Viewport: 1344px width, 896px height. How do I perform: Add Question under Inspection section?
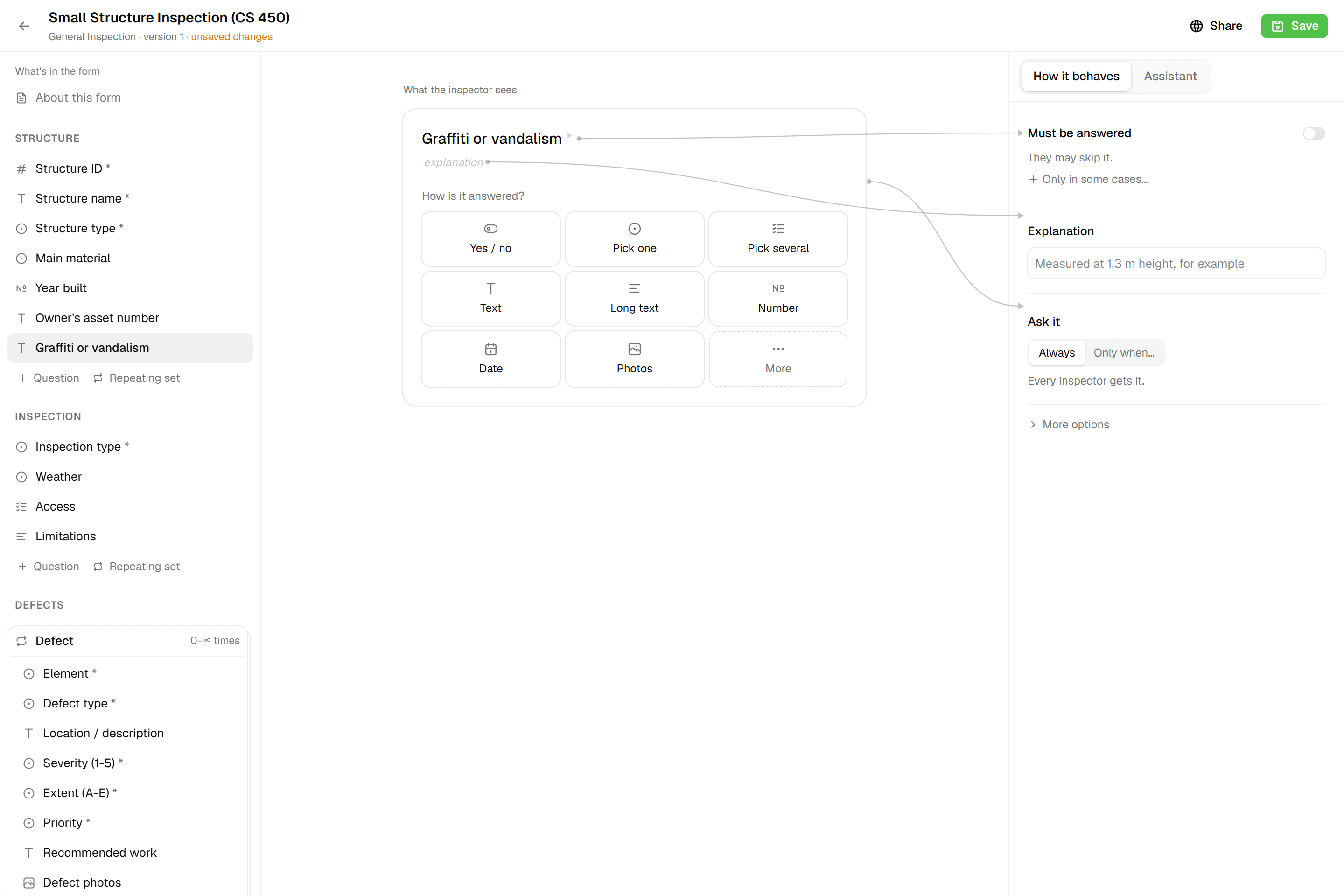tap(49, 566)
